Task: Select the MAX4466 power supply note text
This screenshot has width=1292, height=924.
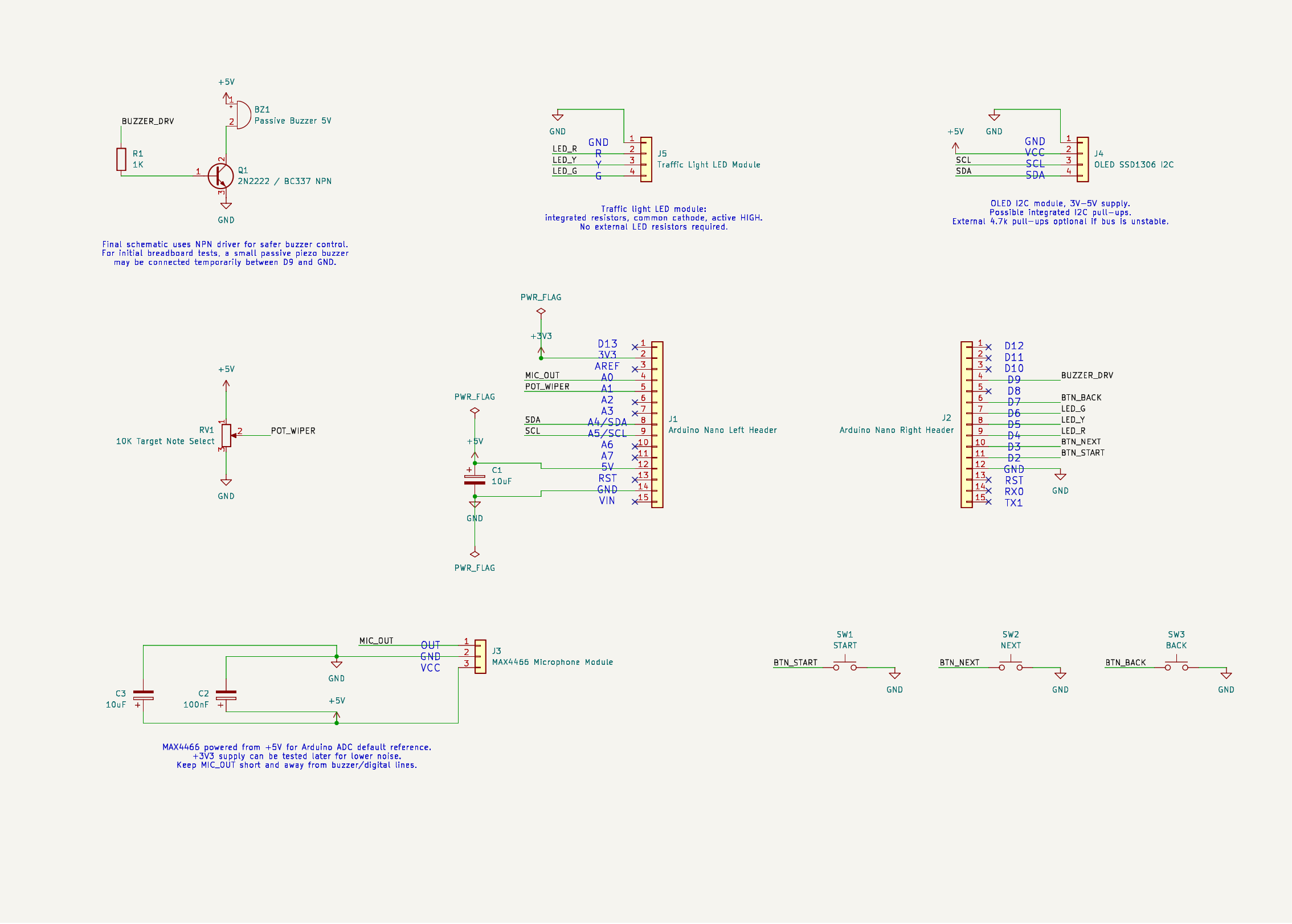Action: pos(297,756)
